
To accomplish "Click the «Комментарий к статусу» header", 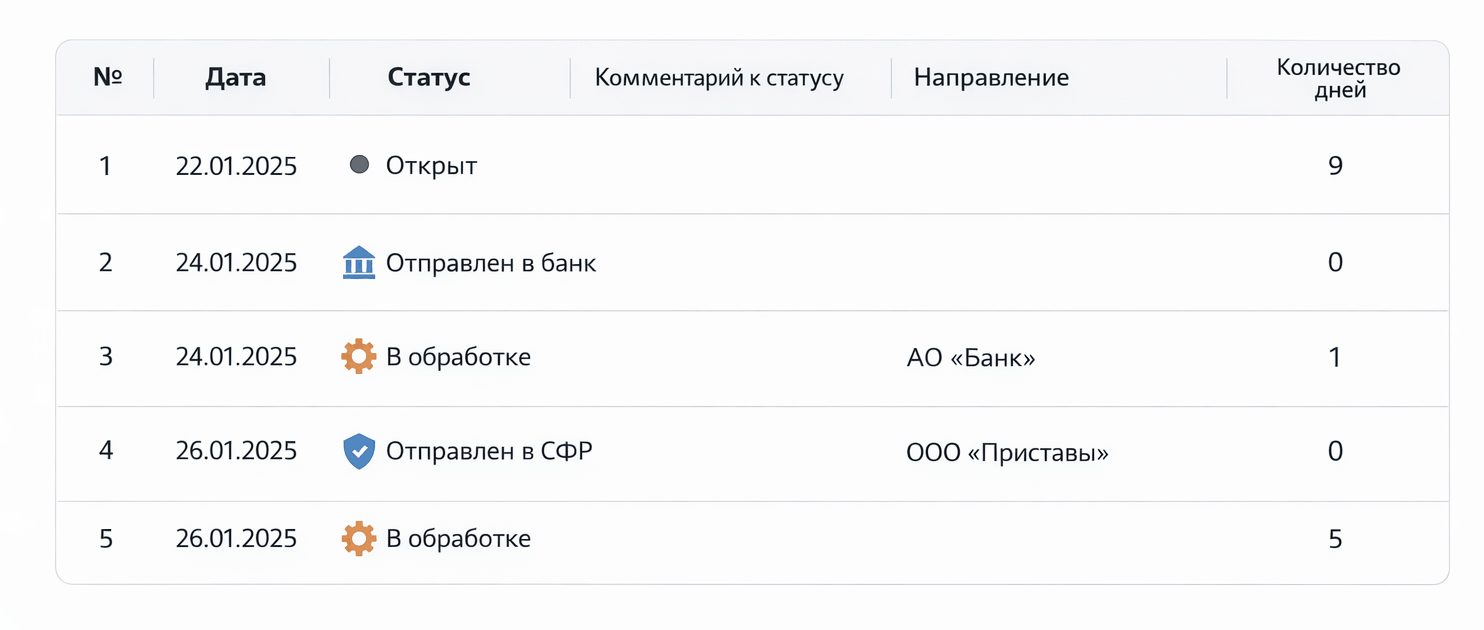I will click(x=718, y=77).
